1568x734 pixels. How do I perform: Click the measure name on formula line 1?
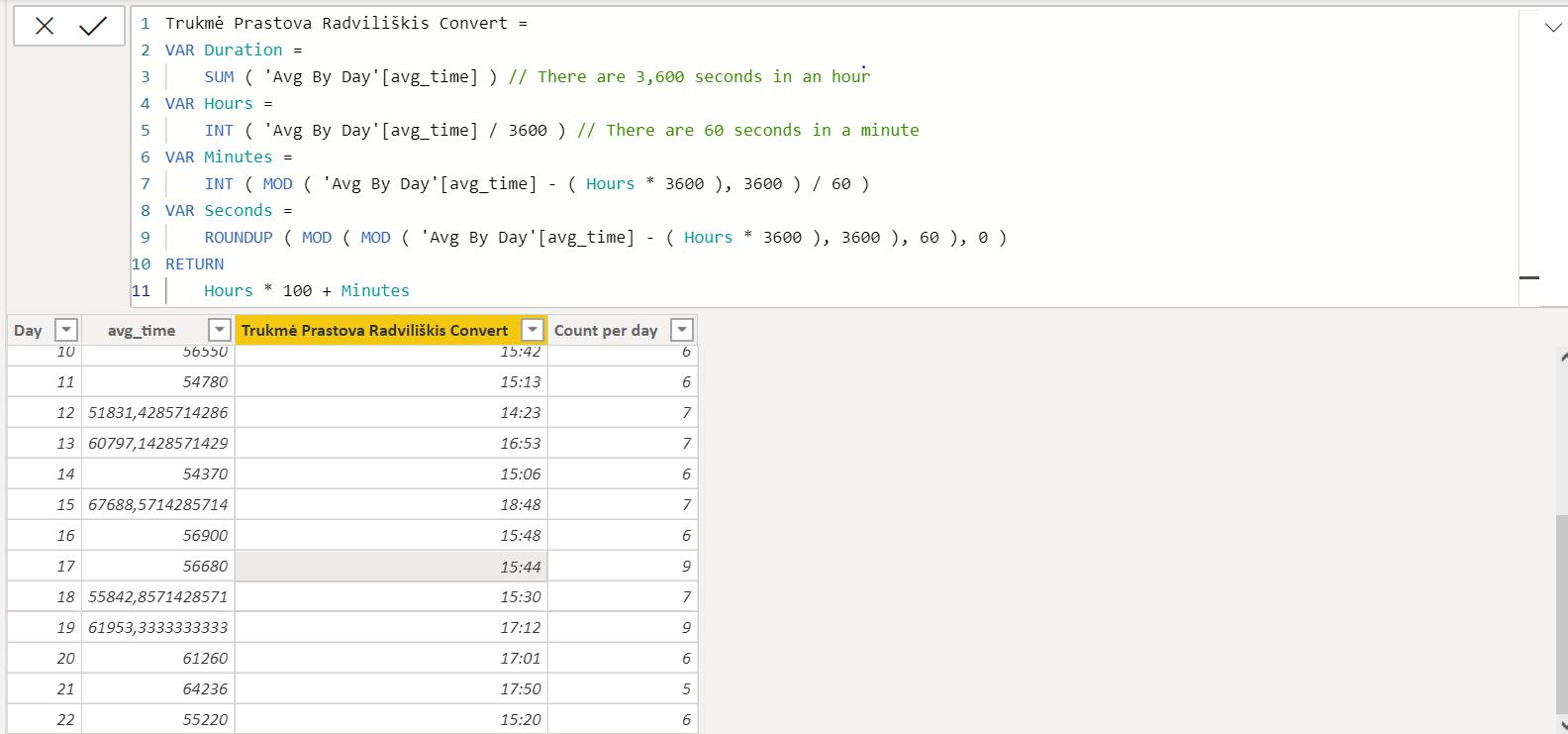pos(337,23)
